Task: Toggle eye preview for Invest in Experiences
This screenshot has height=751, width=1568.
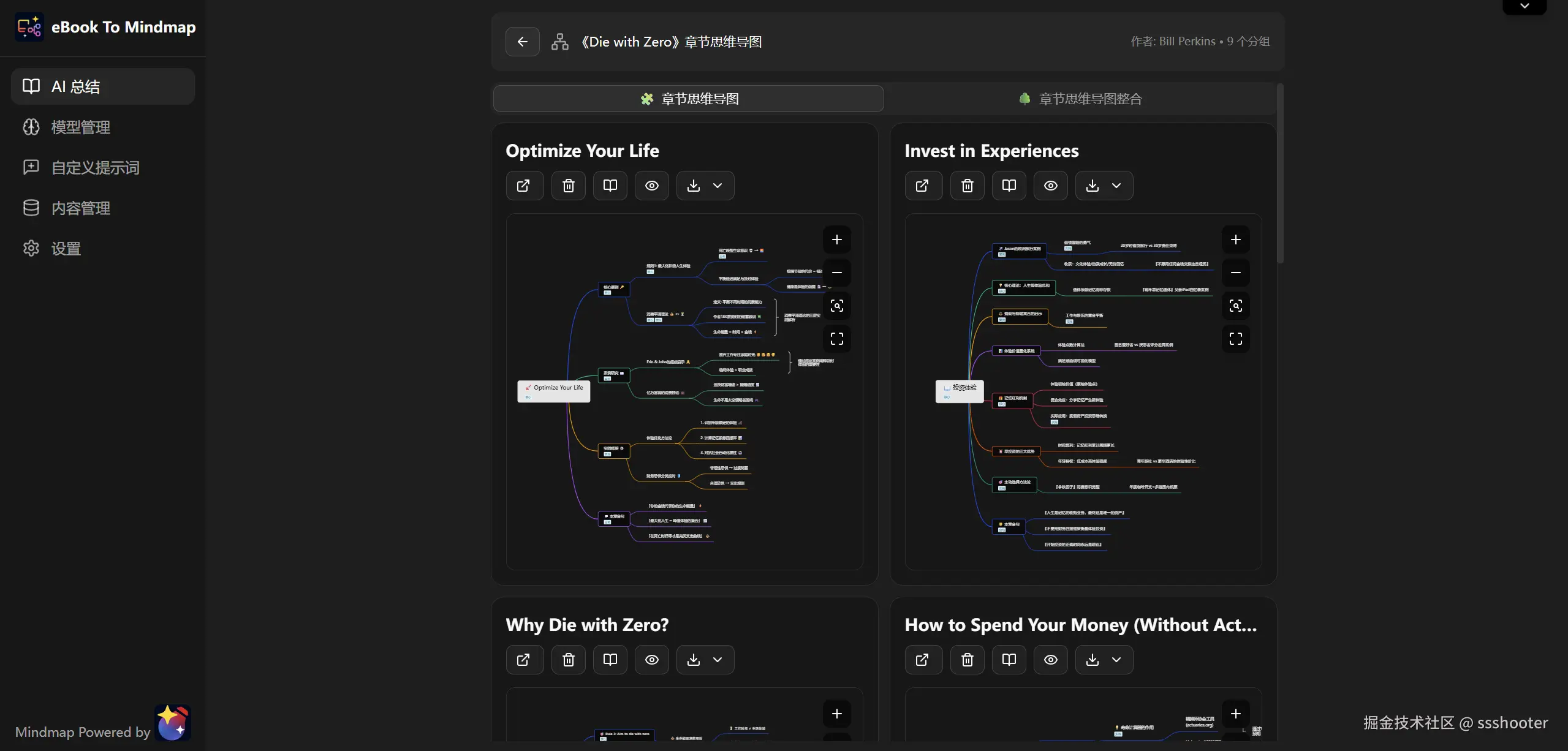Action: click(x=1050, y=186)
